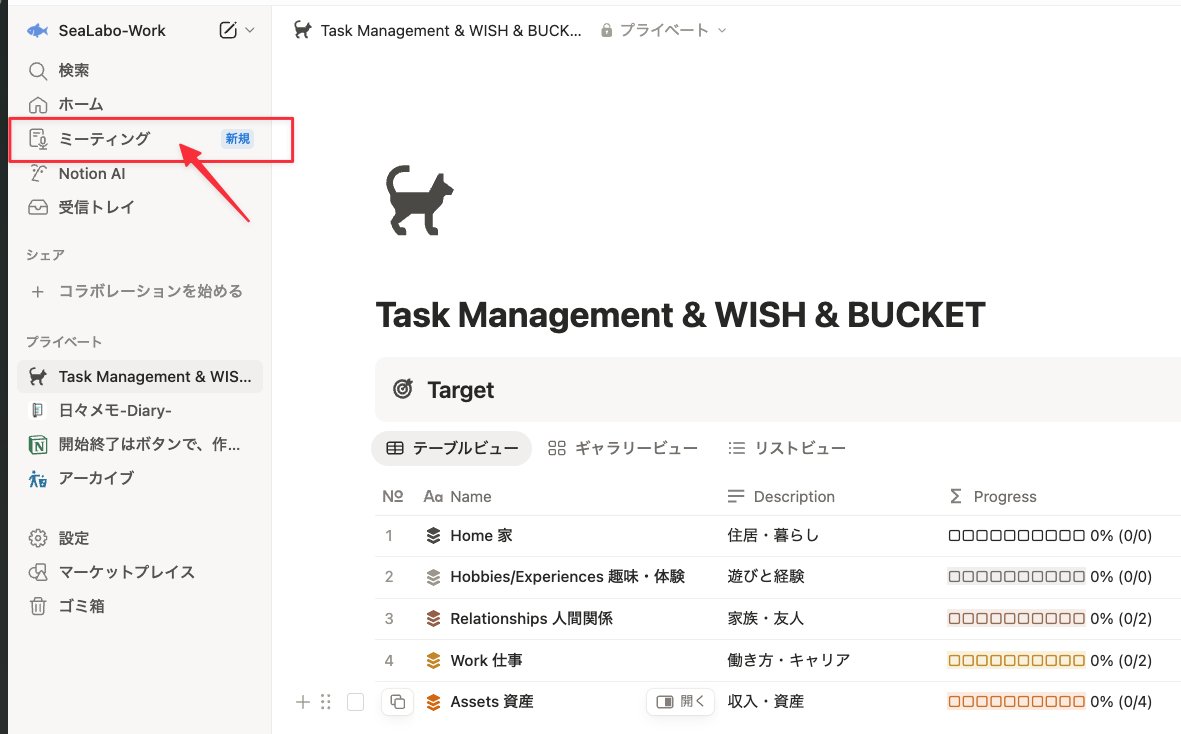Click the cat page icon above the title
1181x734 pixels.
coord(417,200)
